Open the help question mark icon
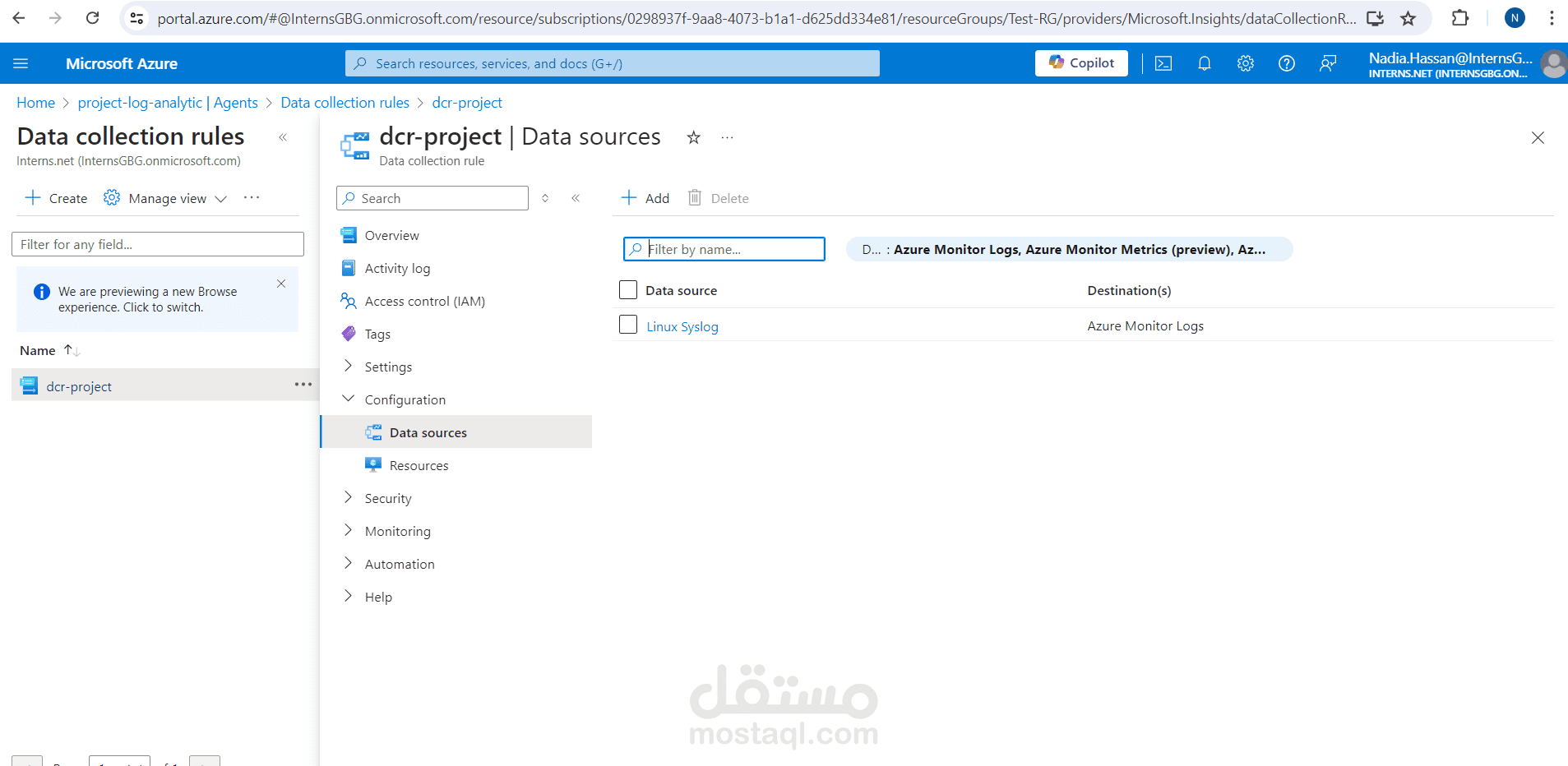The image size is (1568, 766). 1287,63
